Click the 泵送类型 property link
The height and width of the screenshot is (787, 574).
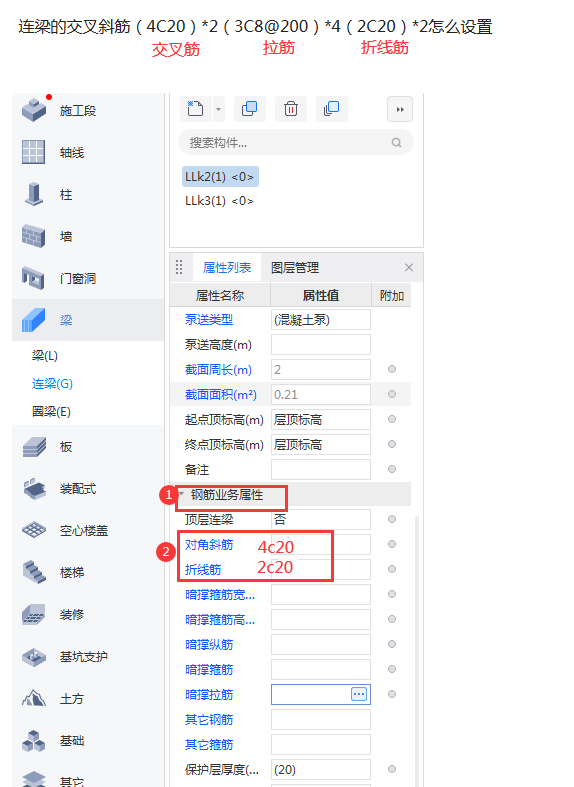[209, 320]
